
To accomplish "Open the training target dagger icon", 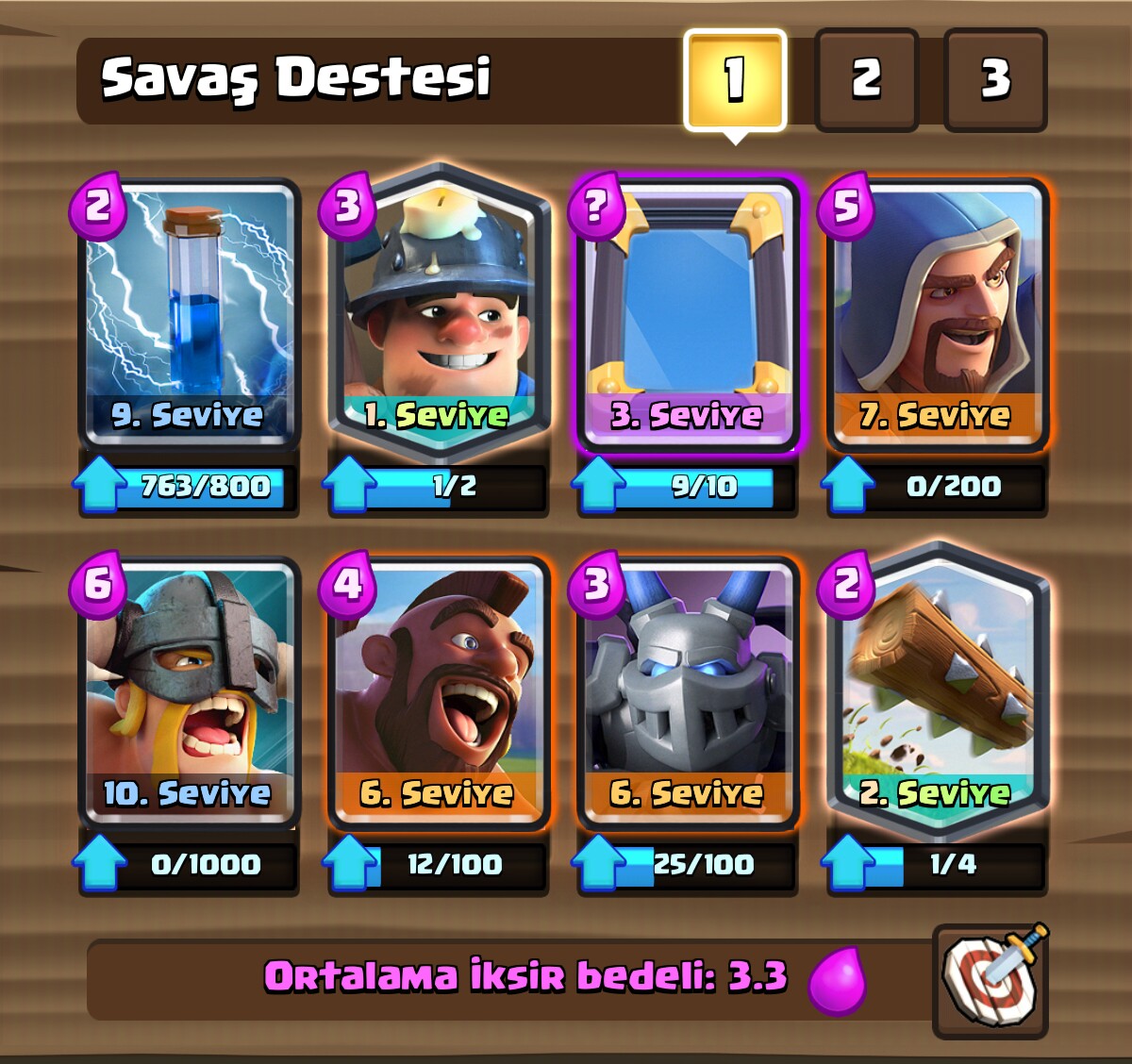I will (x=990, y=979).
